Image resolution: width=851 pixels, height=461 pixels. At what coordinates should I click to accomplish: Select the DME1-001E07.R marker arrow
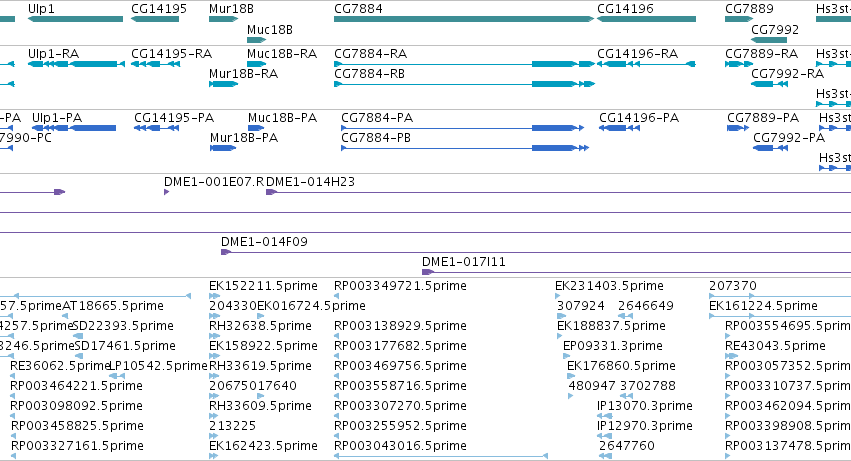coord(167,192)
